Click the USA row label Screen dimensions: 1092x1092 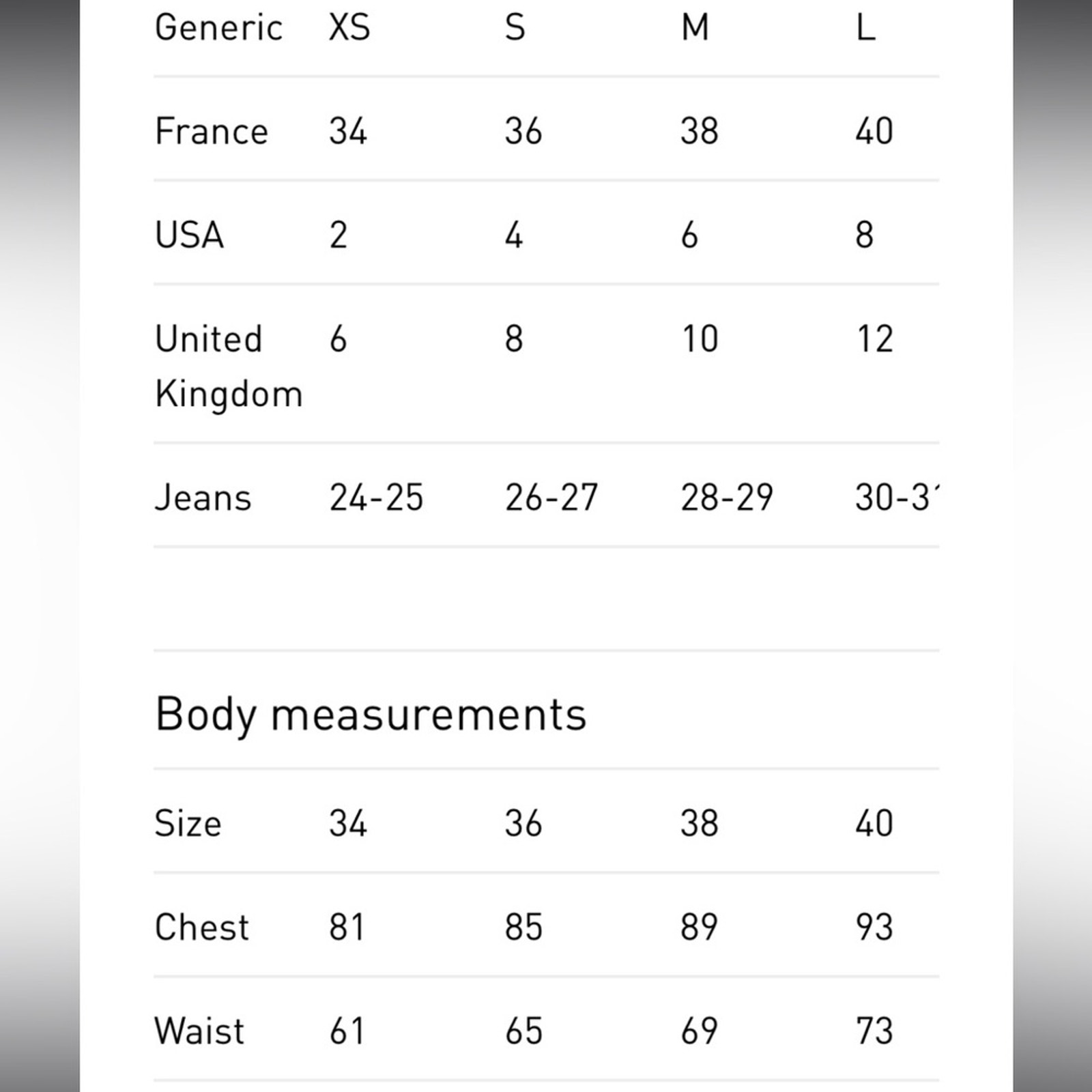pyautogui.click(x=189, y=235)
